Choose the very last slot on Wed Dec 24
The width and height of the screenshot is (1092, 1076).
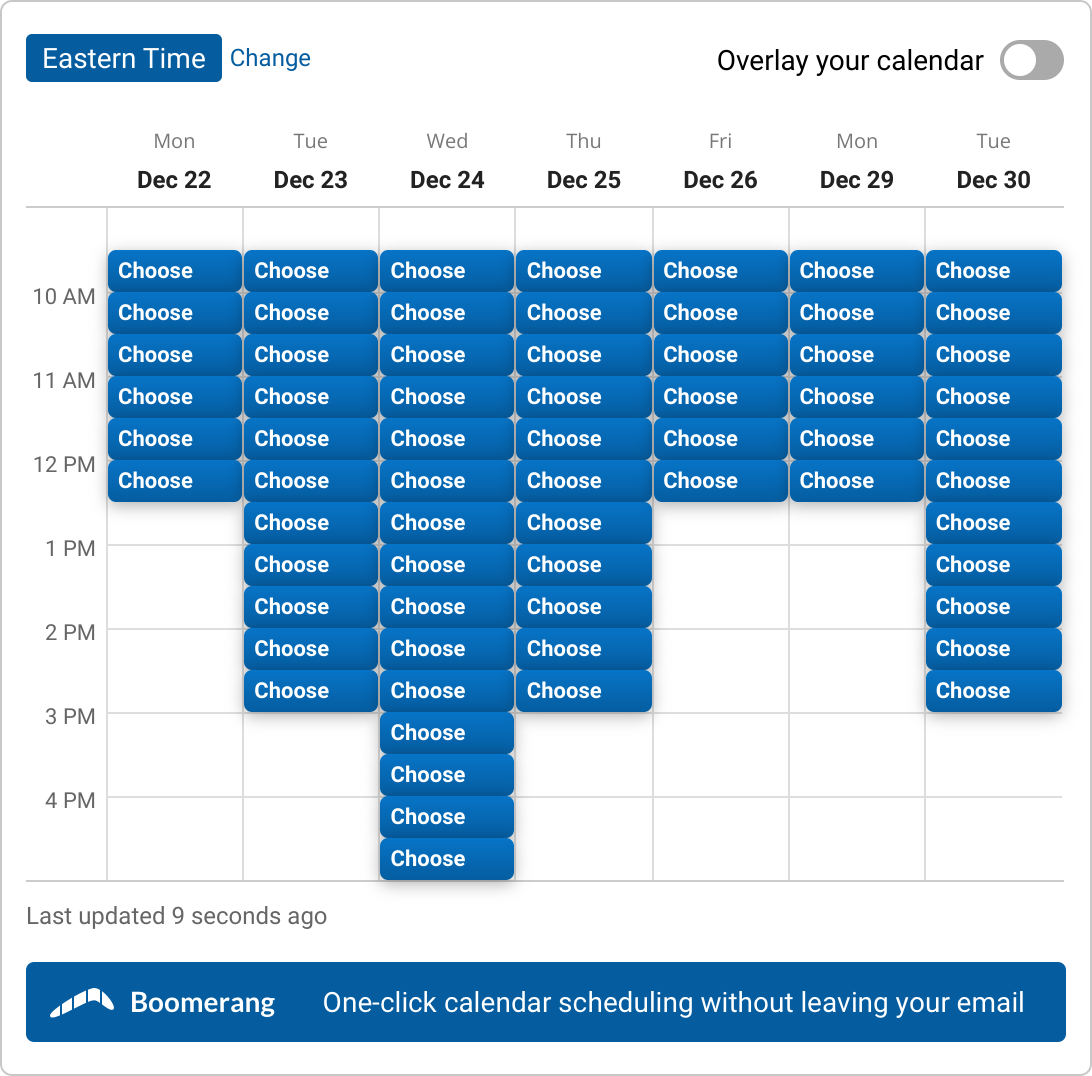click(447, 858)
